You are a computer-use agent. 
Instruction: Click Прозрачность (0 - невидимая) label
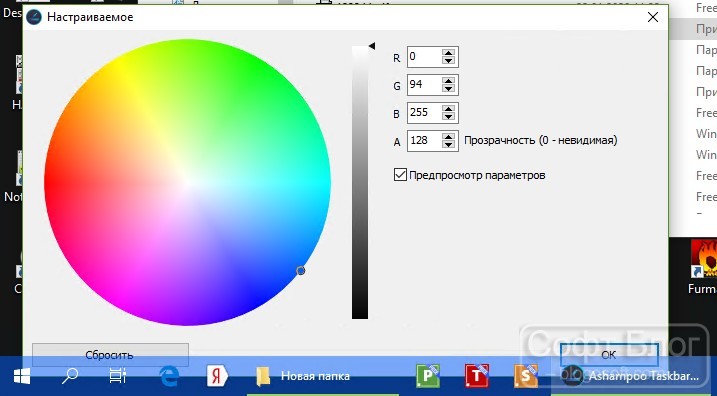[540, 140]
